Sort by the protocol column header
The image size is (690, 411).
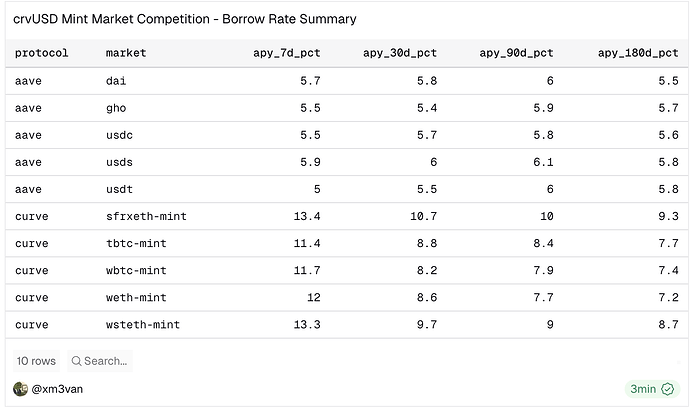[x=42, y=53]
